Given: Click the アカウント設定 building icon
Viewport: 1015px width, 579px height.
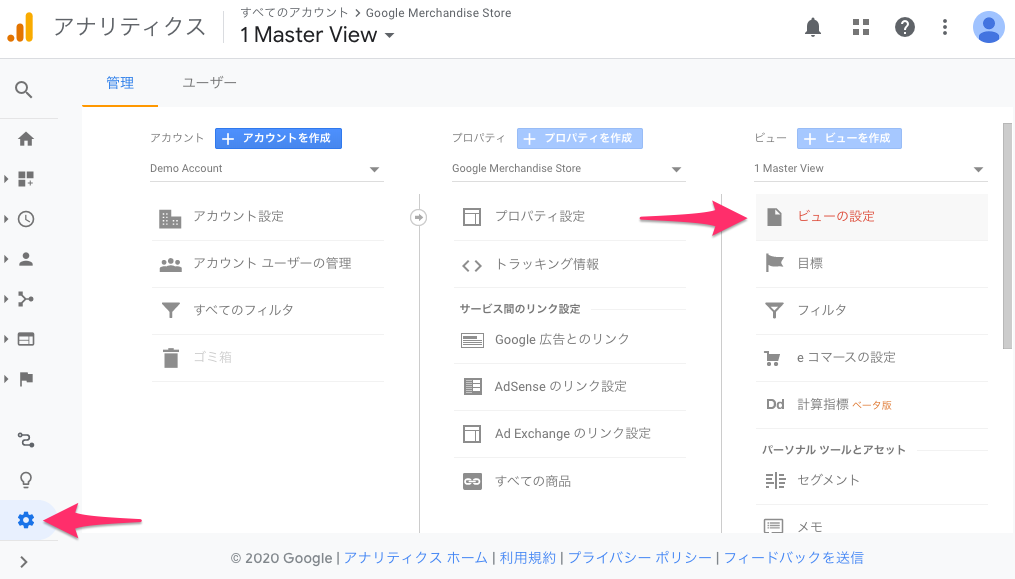Looking at the screenshot, I should click(170, 219).
